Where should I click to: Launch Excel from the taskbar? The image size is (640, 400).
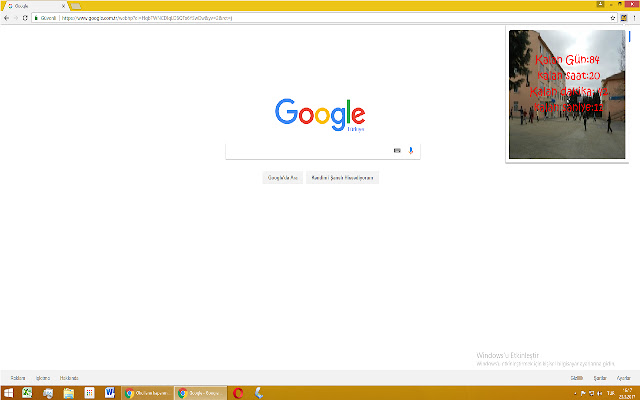coord(27,393)
